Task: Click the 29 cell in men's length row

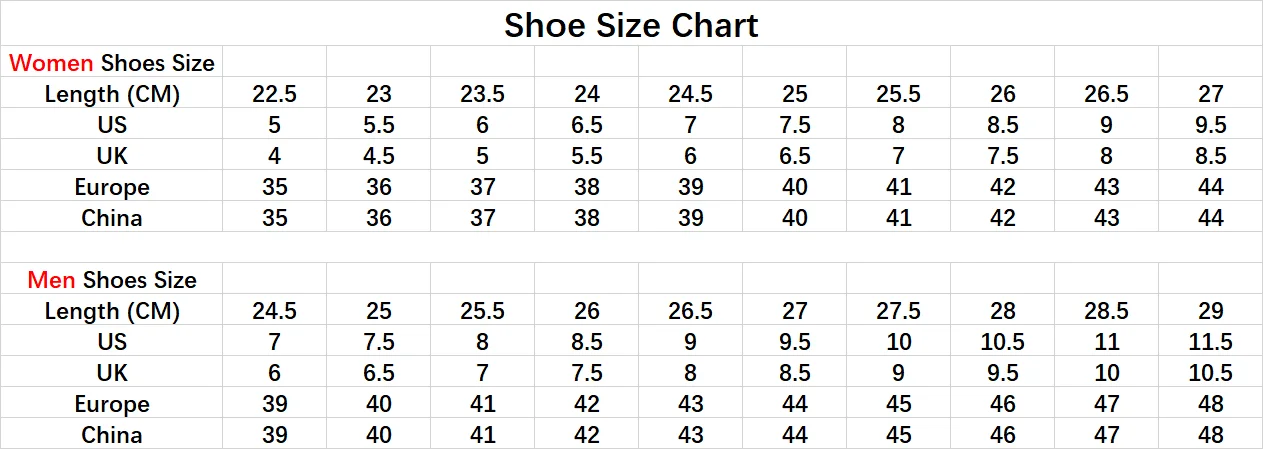Action: point(1210,311)
